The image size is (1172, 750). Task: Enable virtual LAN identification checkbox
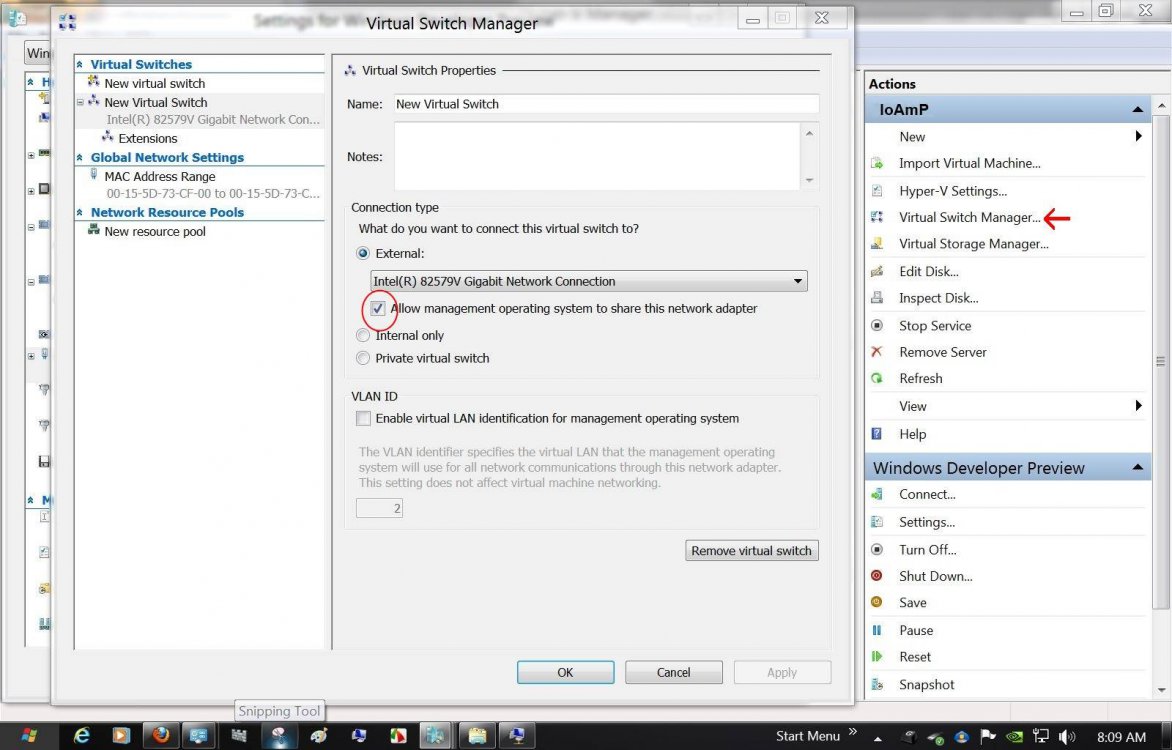click(x=363, y=418)
